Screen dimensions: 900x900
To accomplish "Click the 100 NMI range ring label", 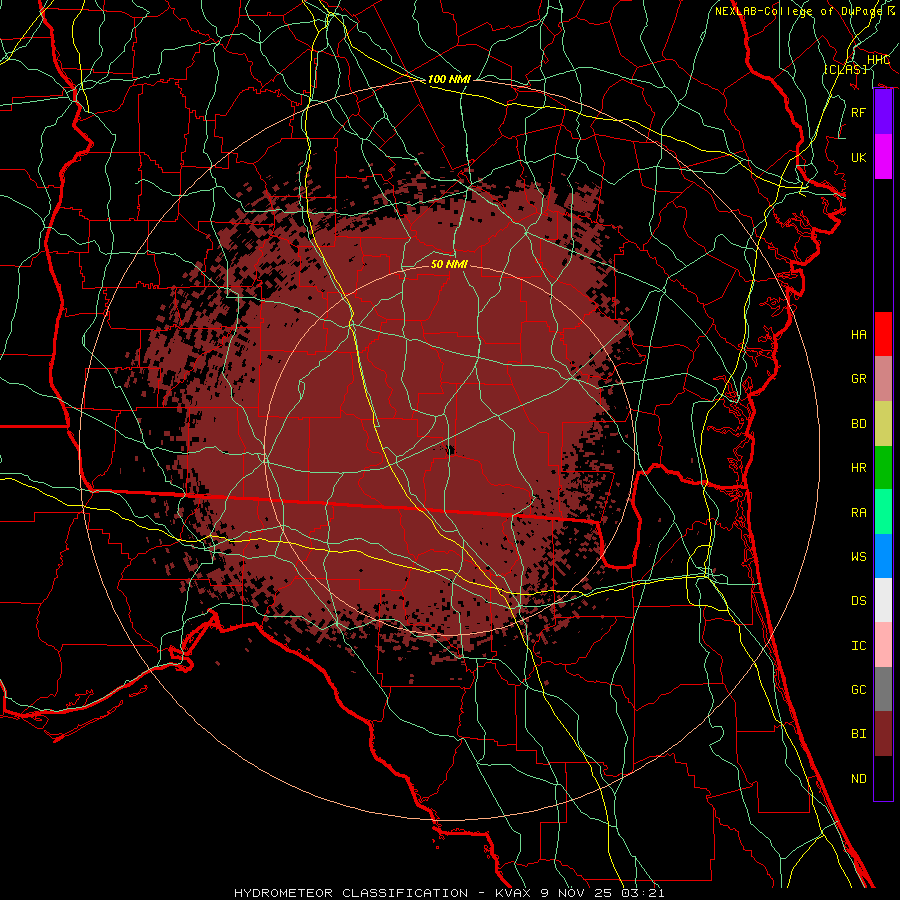I will [x=449, y=79].
